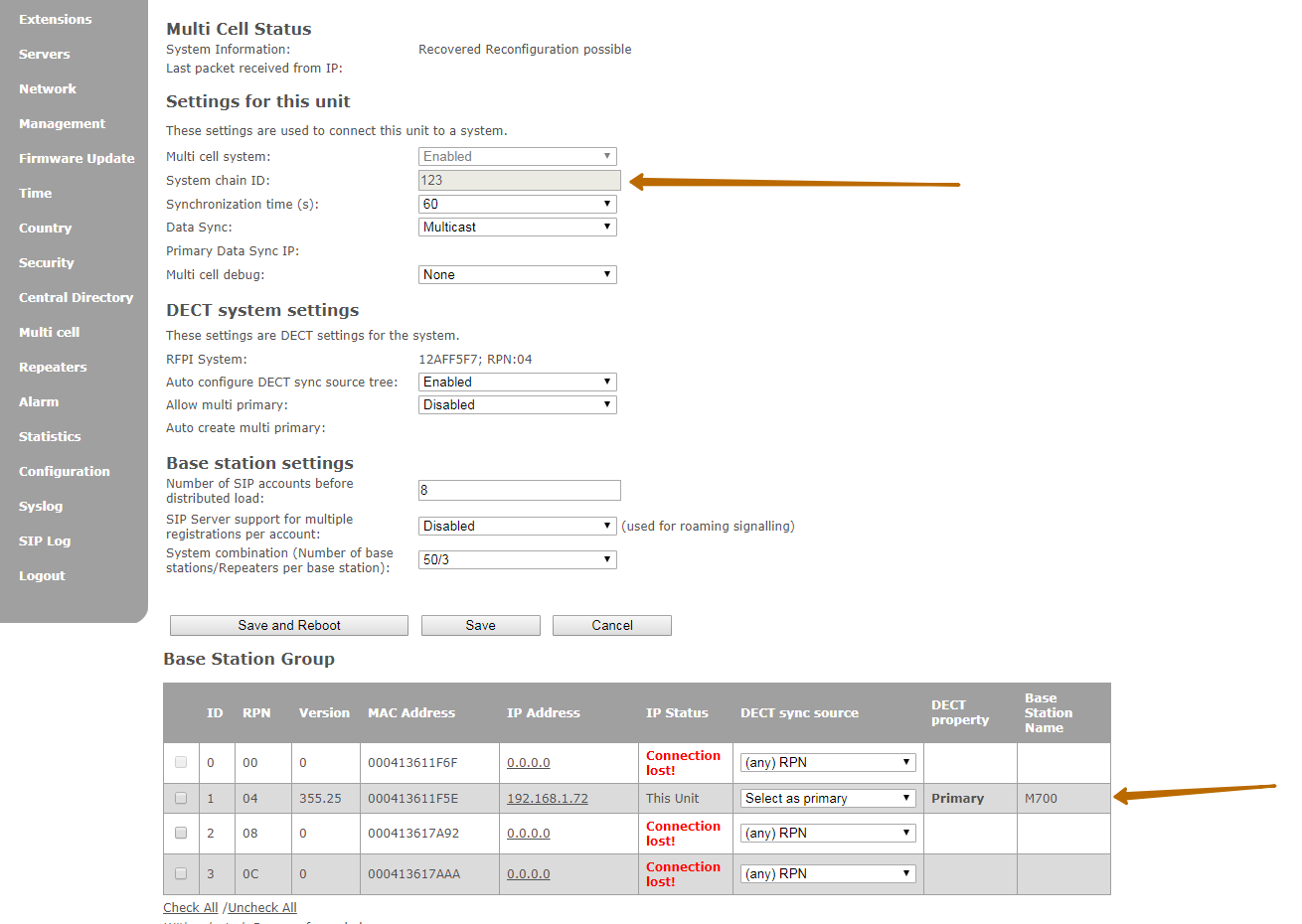
Task: Select Multi cell in sidebar
Action: coord(50,332)
